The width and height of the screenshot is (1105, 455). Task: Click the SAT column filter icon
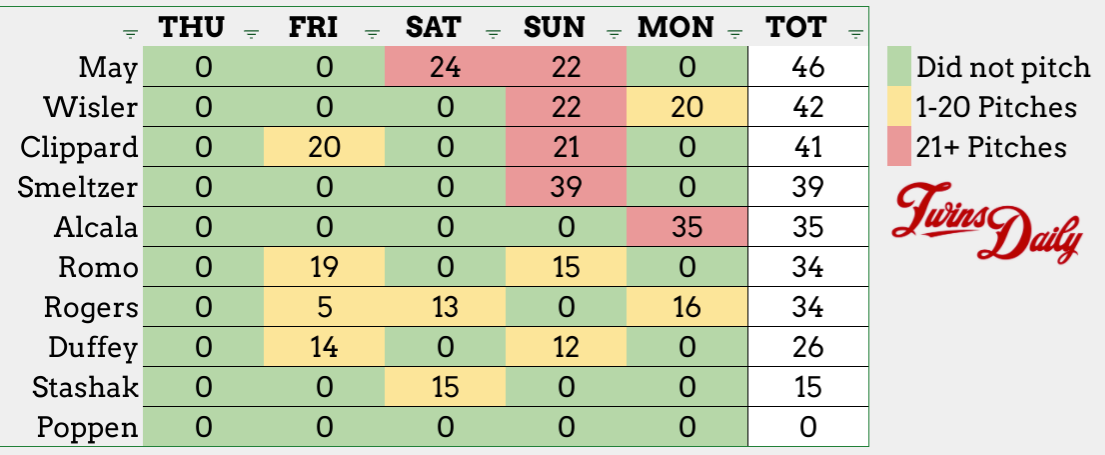click(493, 33)
